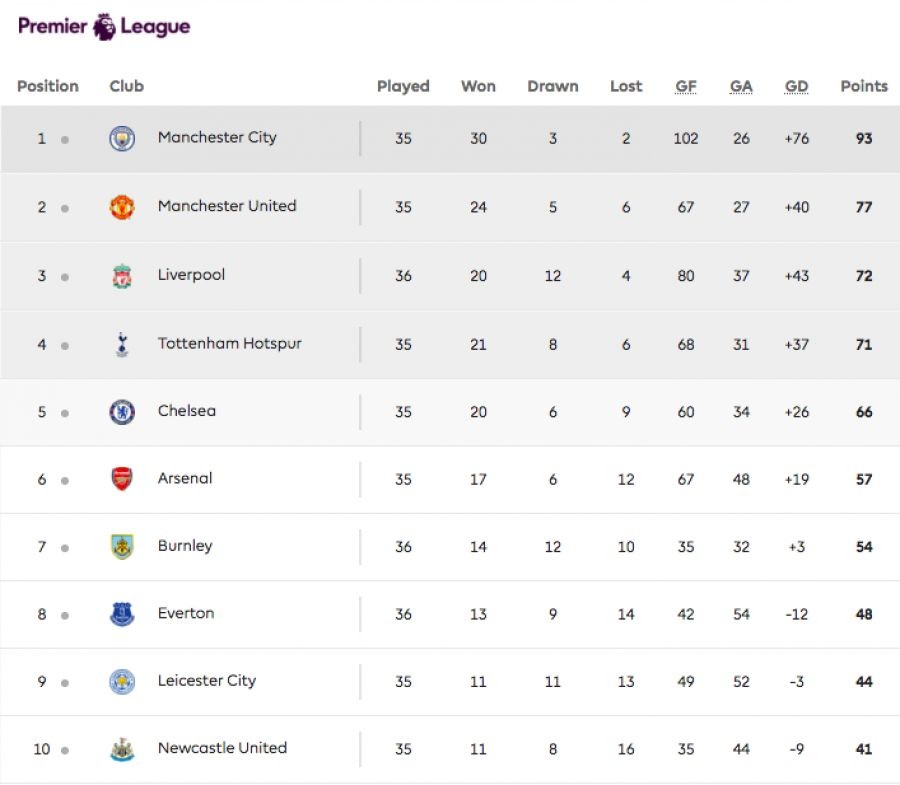900x785 pixels.
Task: Click the Everton club crest
Action: [122, 614]
